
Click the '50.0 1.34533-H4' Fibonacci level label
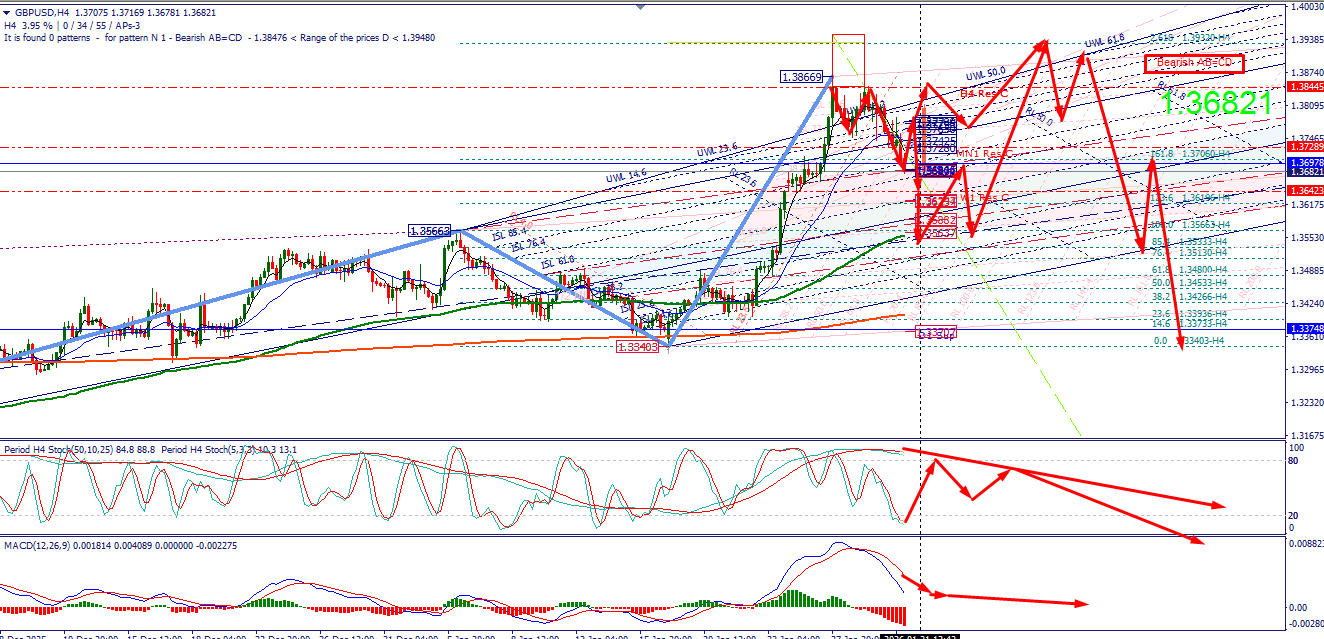point(1189,283)
